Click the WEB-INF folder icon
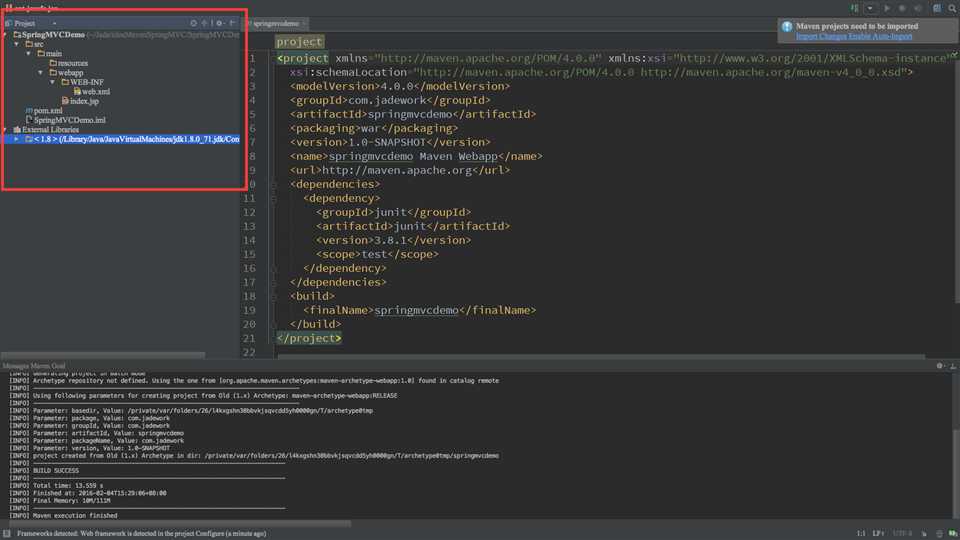This screenshot has width=960, height=540. (x=65, y=82)
